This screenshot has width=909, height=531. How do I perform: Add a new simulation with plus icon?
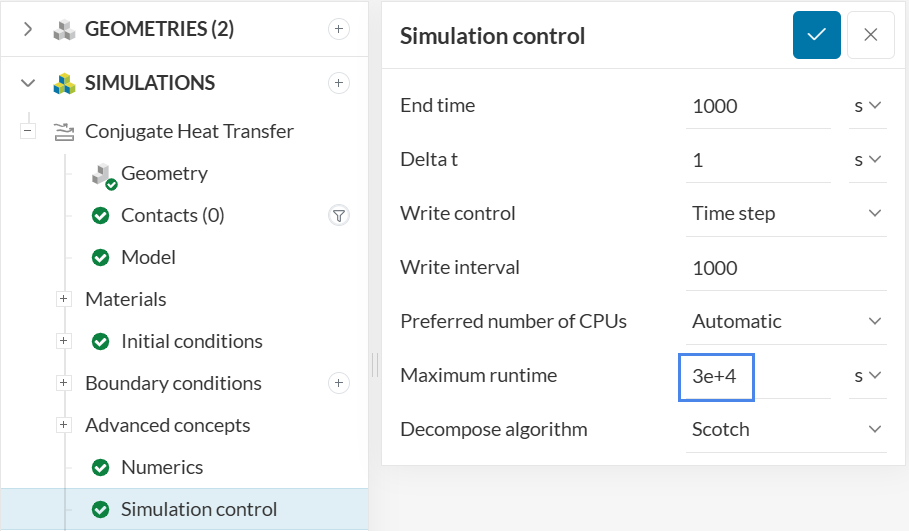coord(339,83)
